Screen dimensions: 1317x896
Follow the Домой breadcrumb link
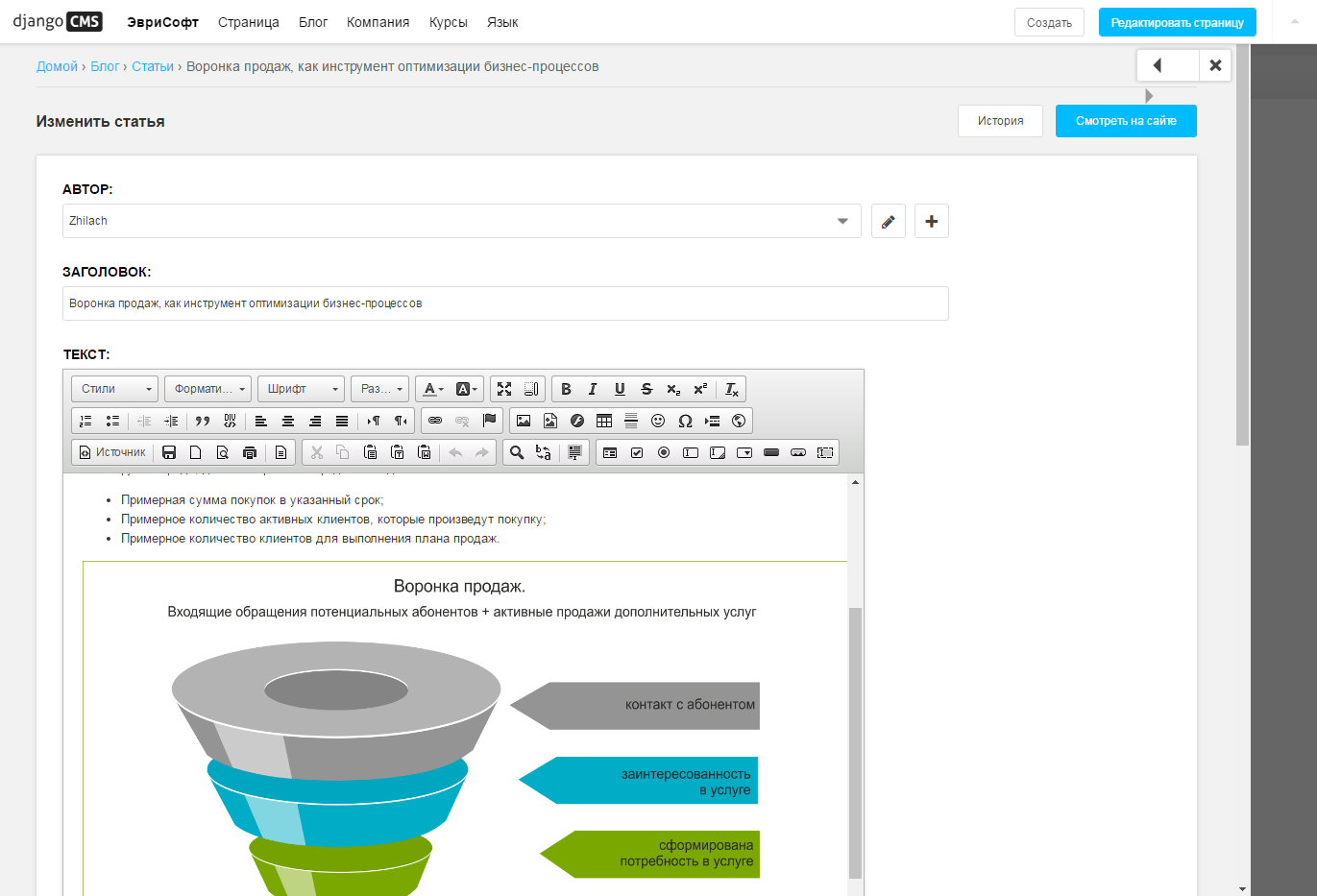pyautogui.click(x=57, y=66)
